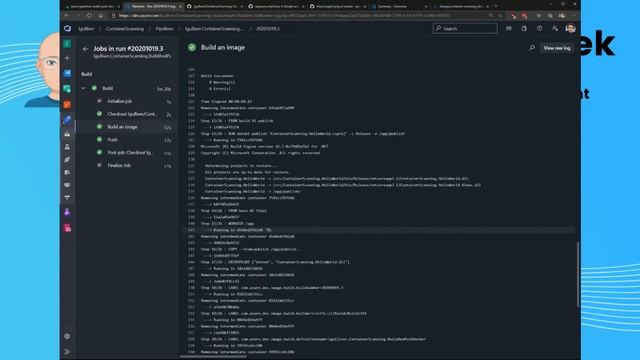
Task: Select the Post-job: Checkout step
Action: pos(127,152)
